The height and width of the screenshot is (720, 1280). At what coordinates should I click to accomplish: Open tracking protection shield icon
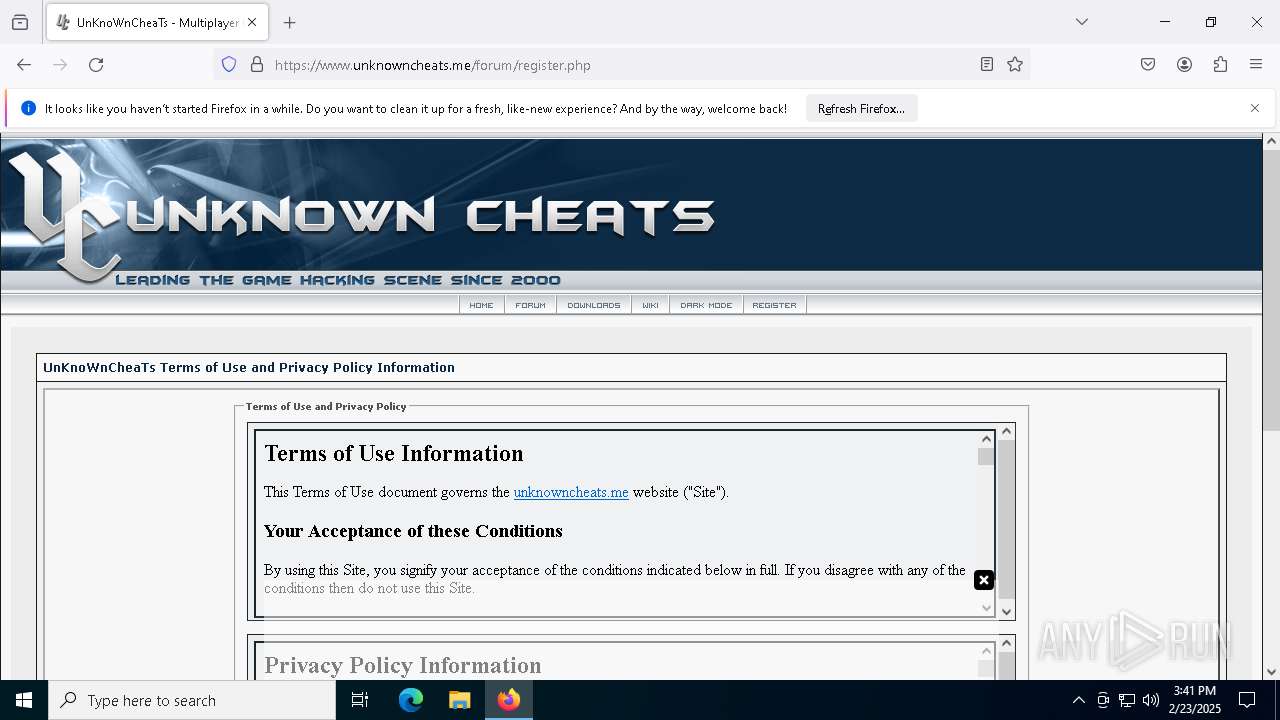[229, 65]
